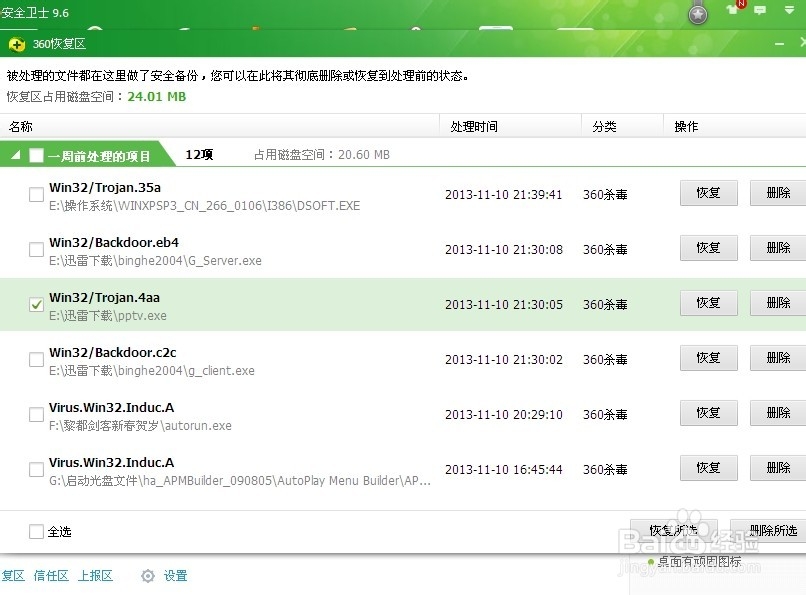Open the user avatar icon in title bar
806x595 pixels.
coord(697,15)
